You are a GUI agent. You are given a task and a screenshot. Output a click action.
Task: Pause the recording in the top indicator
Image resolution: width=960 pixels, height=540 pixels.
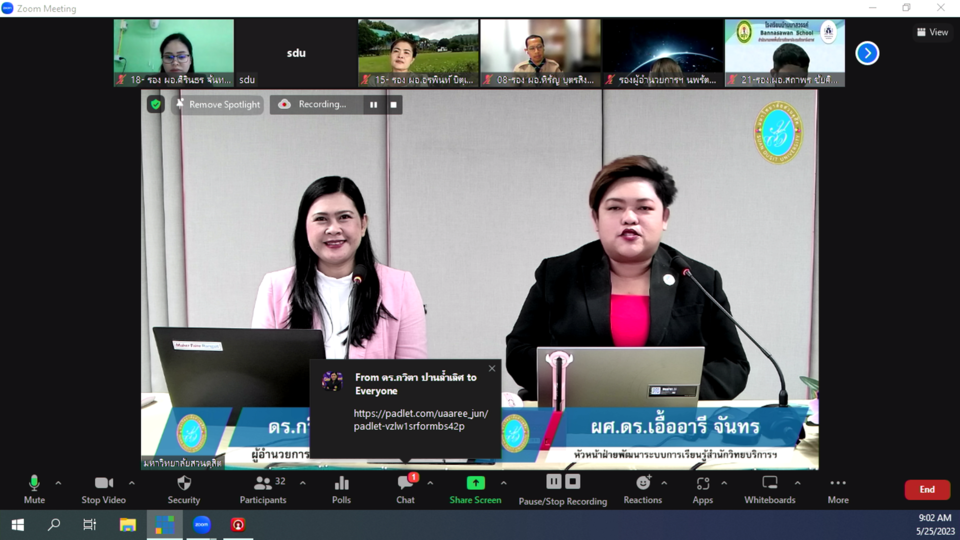pos(374,104)
